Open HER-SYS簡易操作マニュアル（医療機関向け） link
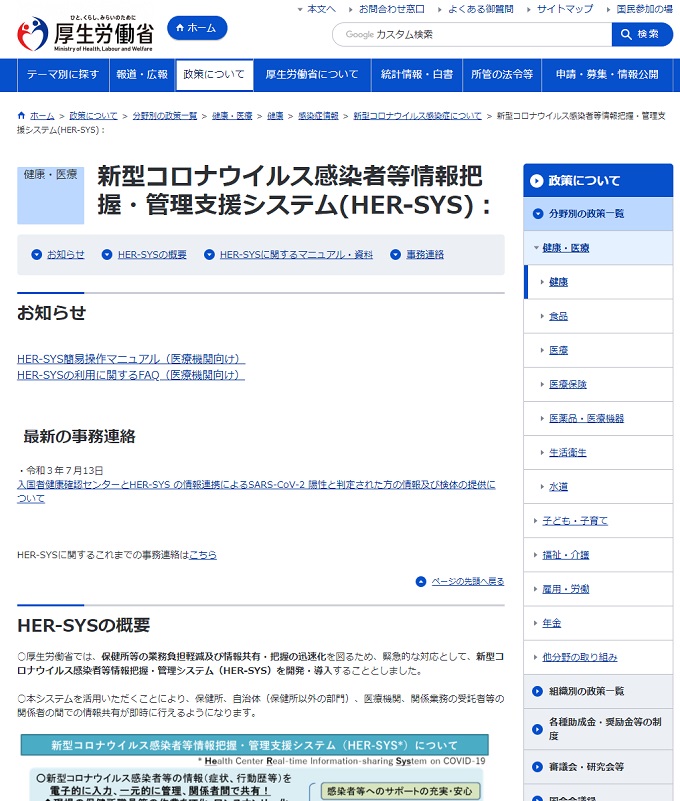680x801 pixels. coord(131,359)
